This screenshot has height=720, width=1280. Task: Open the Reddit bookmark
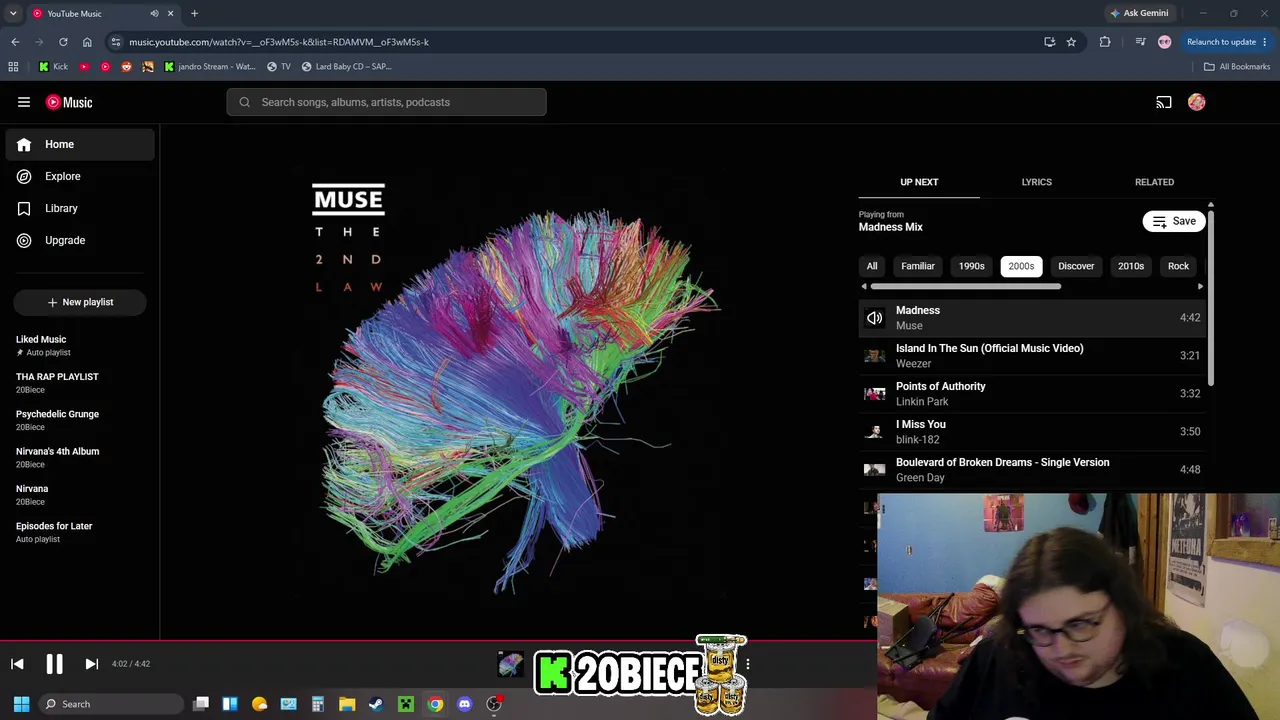point(126,67)
